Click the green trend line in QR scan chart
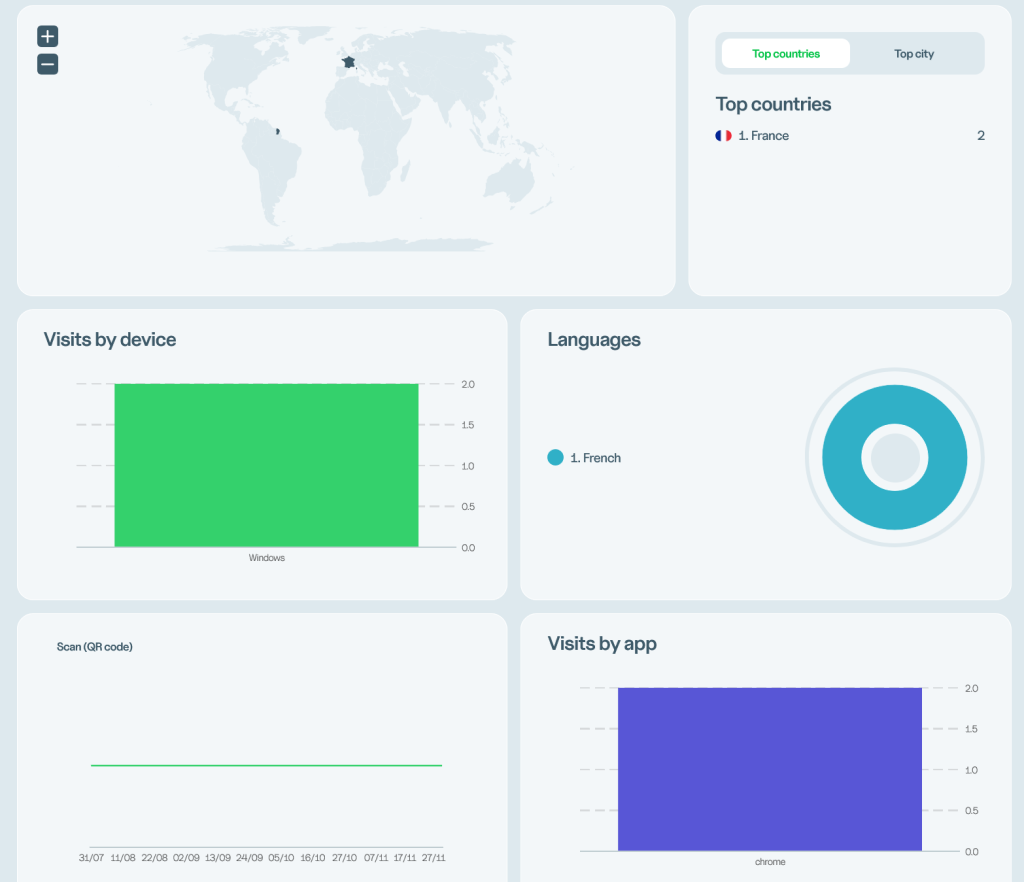This screenshot has height=882, width=1024. pyautogui.click(x=266, y=764)
